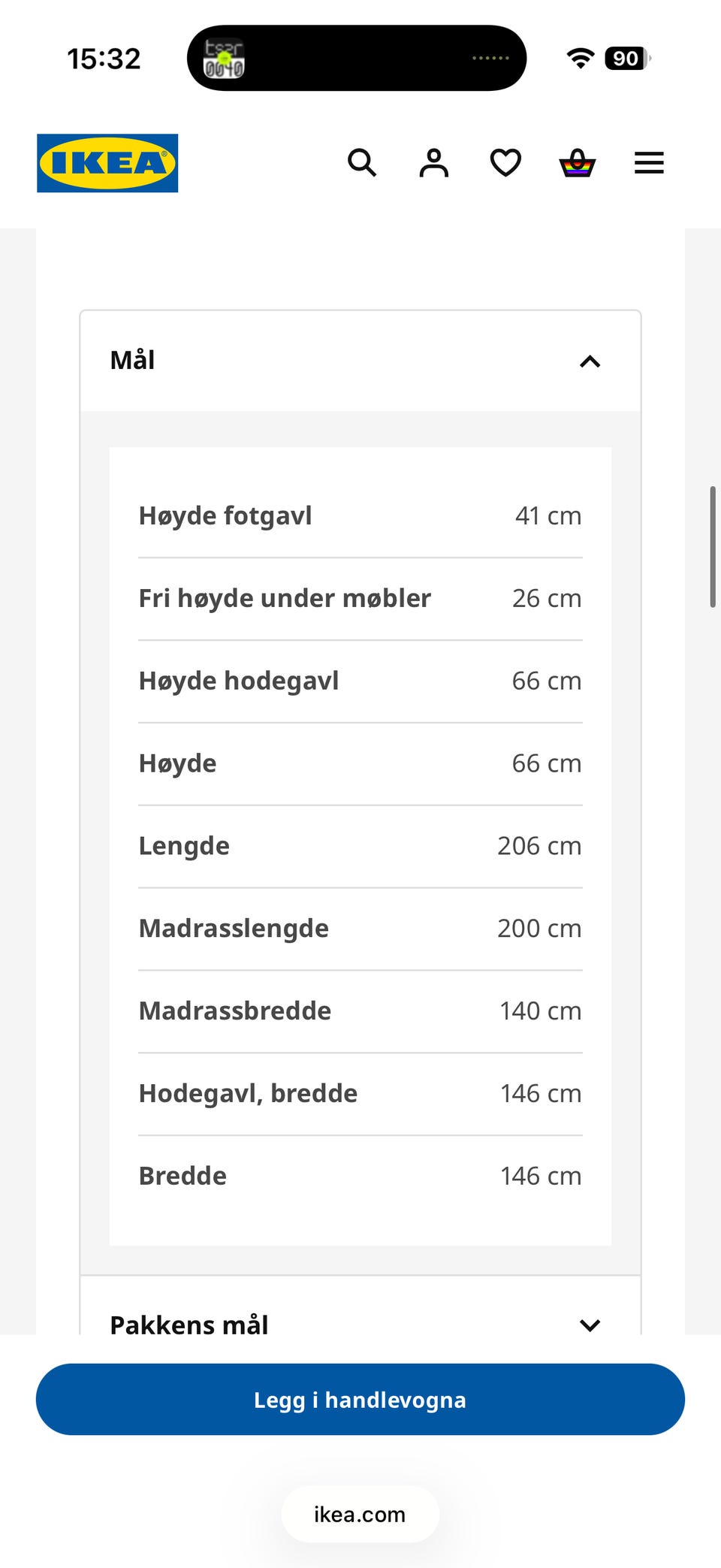Viewport: 721px width, 1568px height.
Task: Select the Madrasslengde 200 cm row
Action: (x=360, y=929)
